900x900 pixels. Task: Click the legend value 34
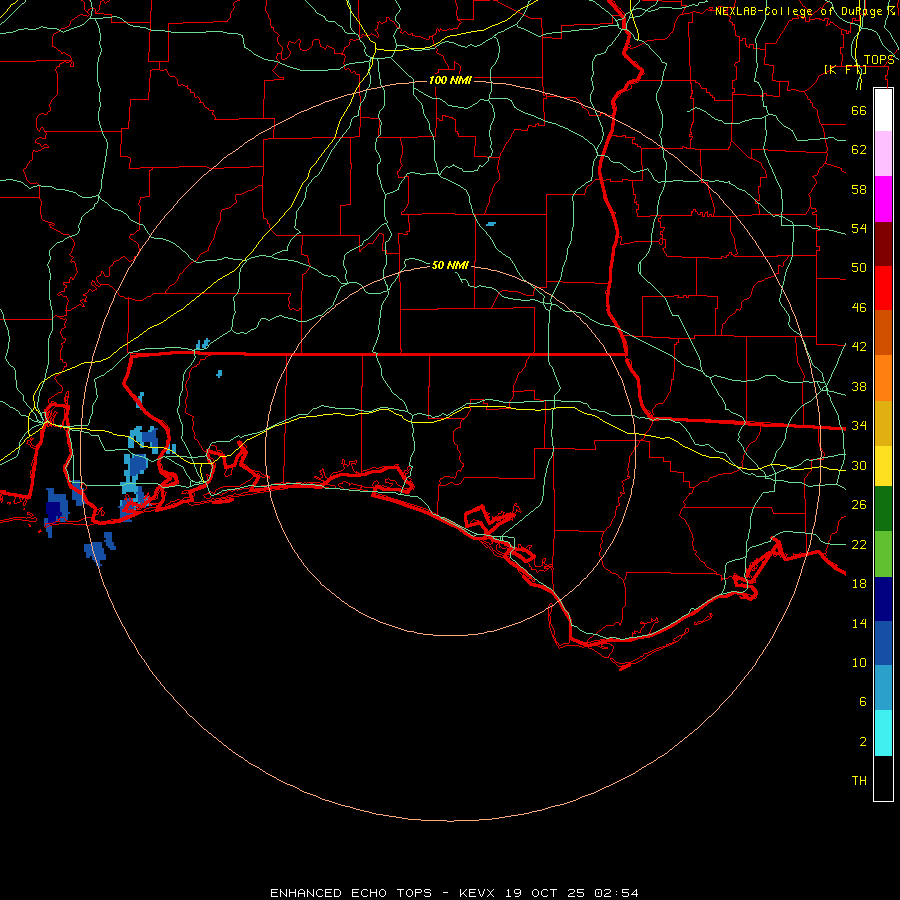[859, 426]
